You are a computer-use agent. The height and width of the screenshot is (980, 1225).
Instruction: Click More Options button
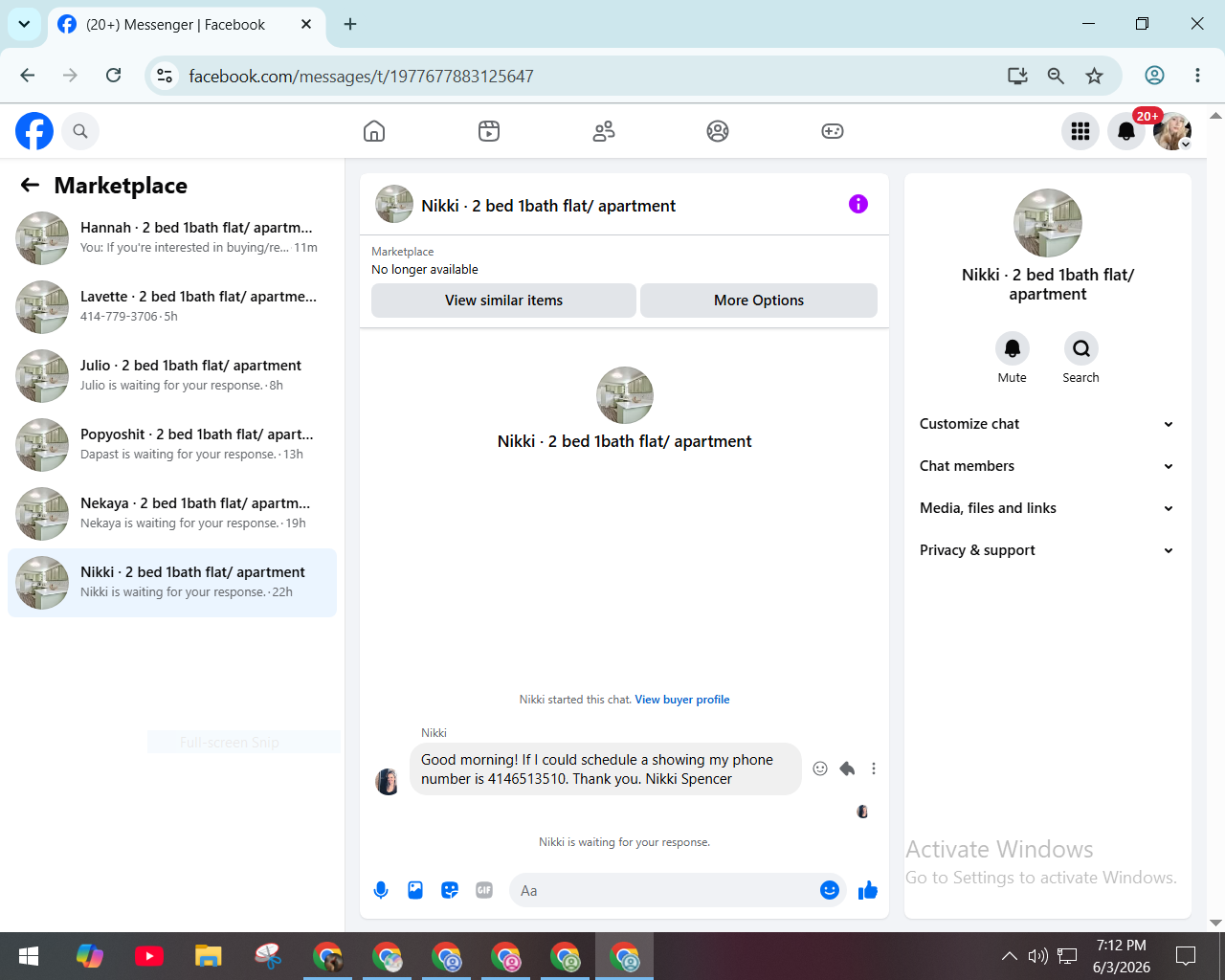pyautogui.click(x=759, y=301)
